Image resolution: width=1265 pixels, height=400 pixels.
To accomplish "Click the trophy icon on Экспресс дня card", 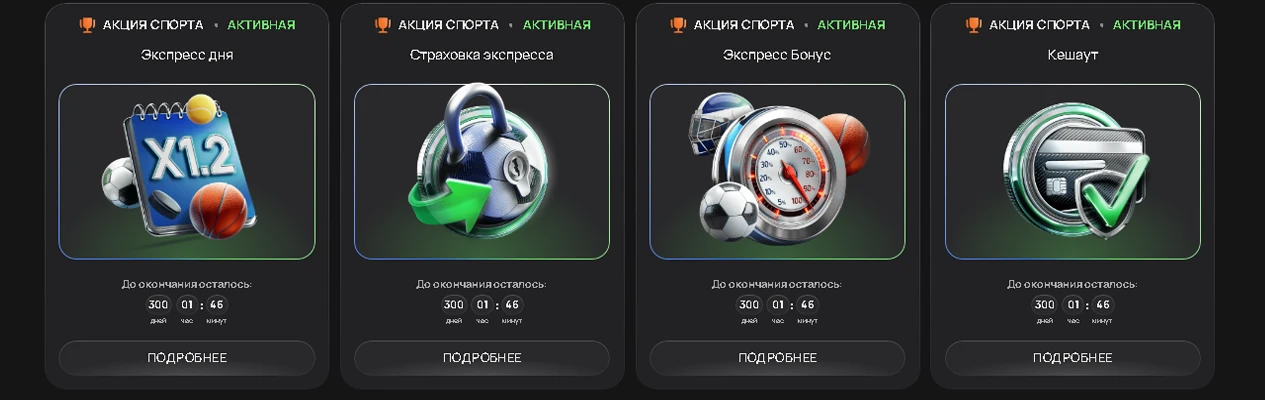I will coord(87,24).
